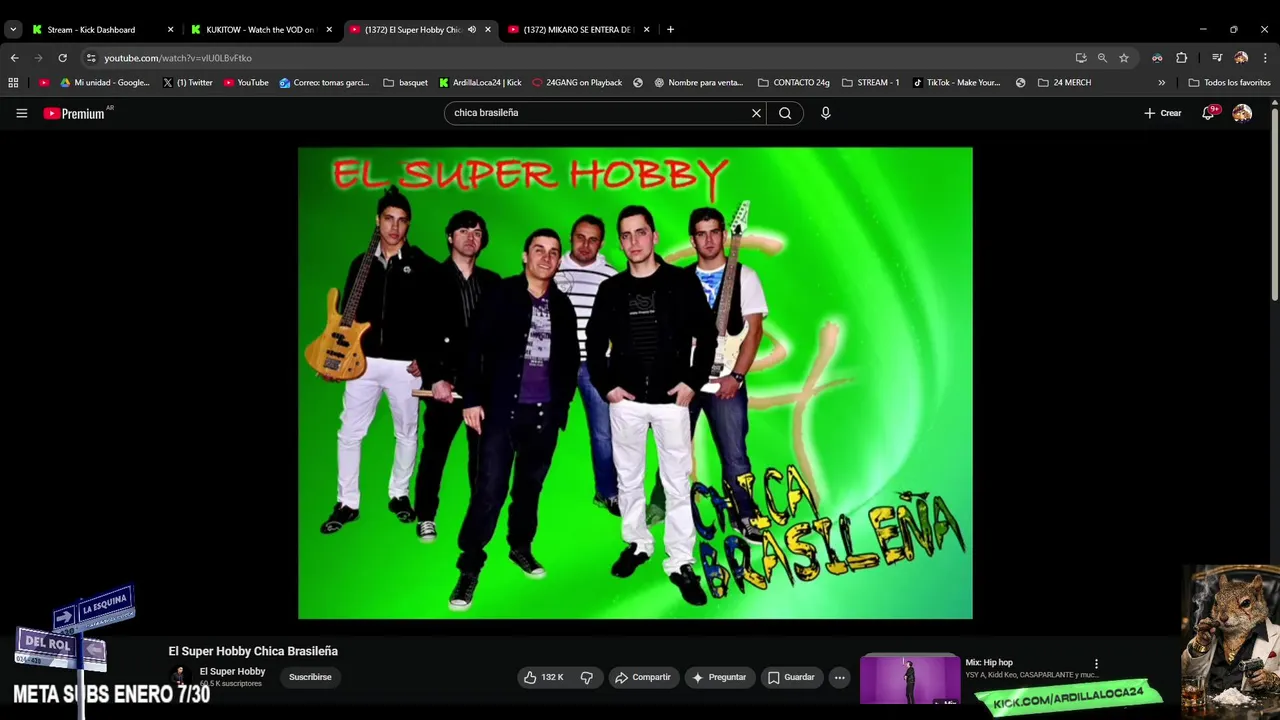Open El Super Hobby channel avatar
This screenshot has width=1280, height=720.
point(180,676)
